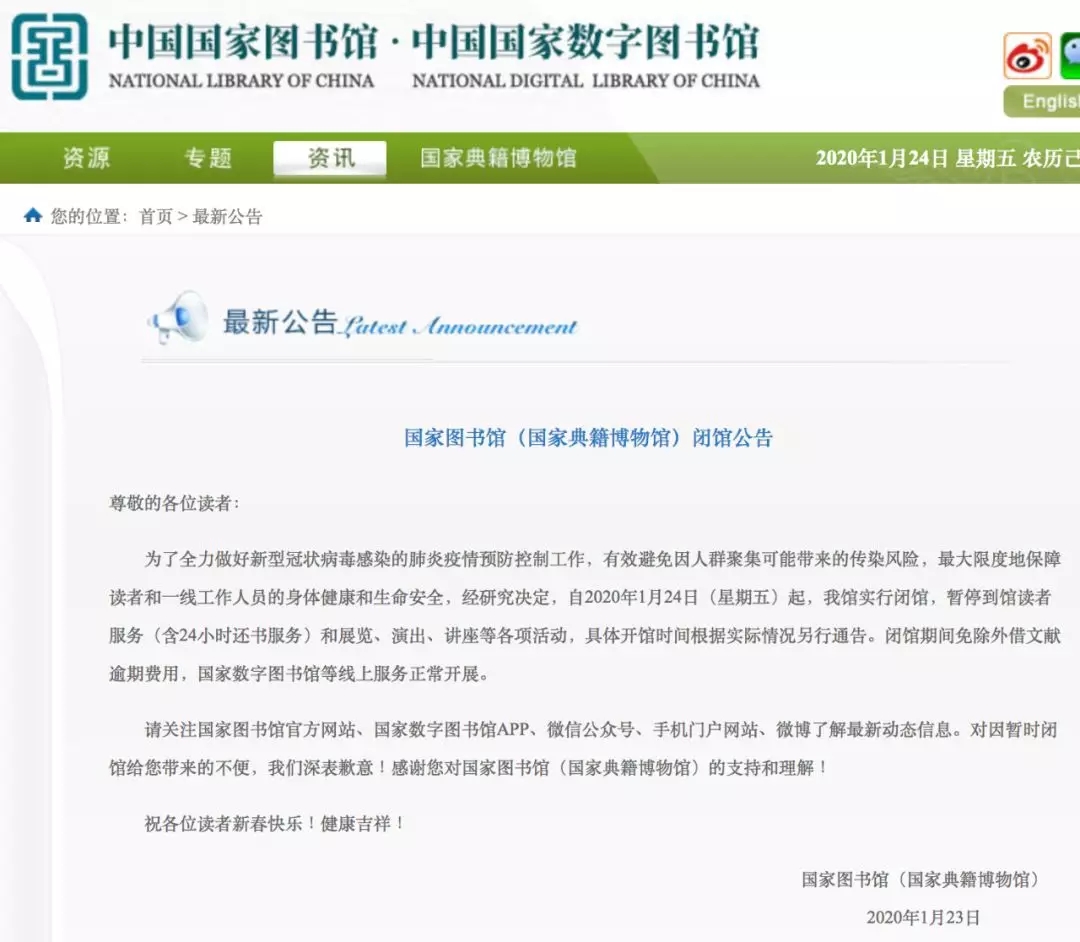This screenshot has width=1080, height=942.
Task: Click 您的位置 label
Action: pyautogui.click(x=88, y=216)
